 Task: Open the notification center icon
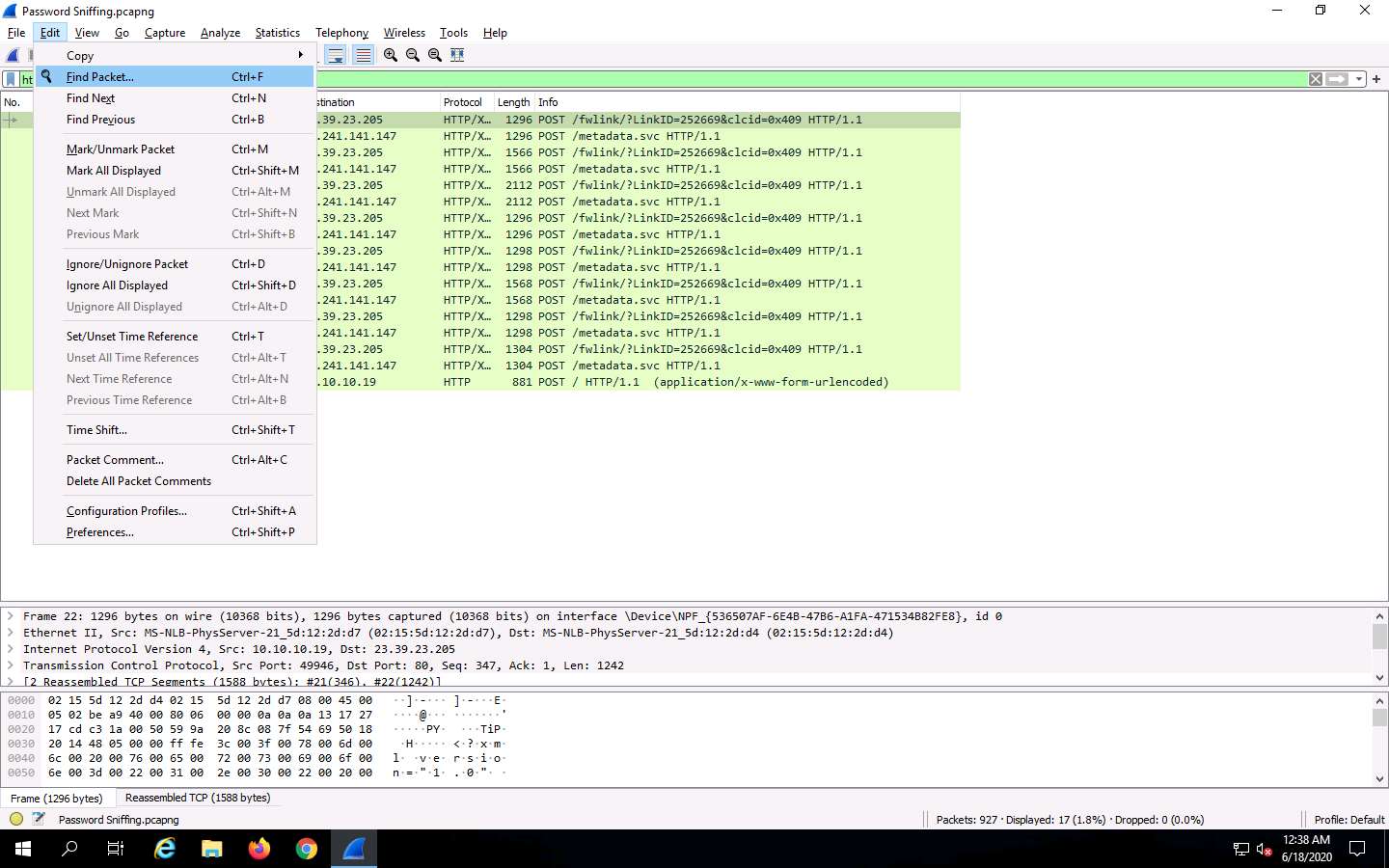[1357, 849]
